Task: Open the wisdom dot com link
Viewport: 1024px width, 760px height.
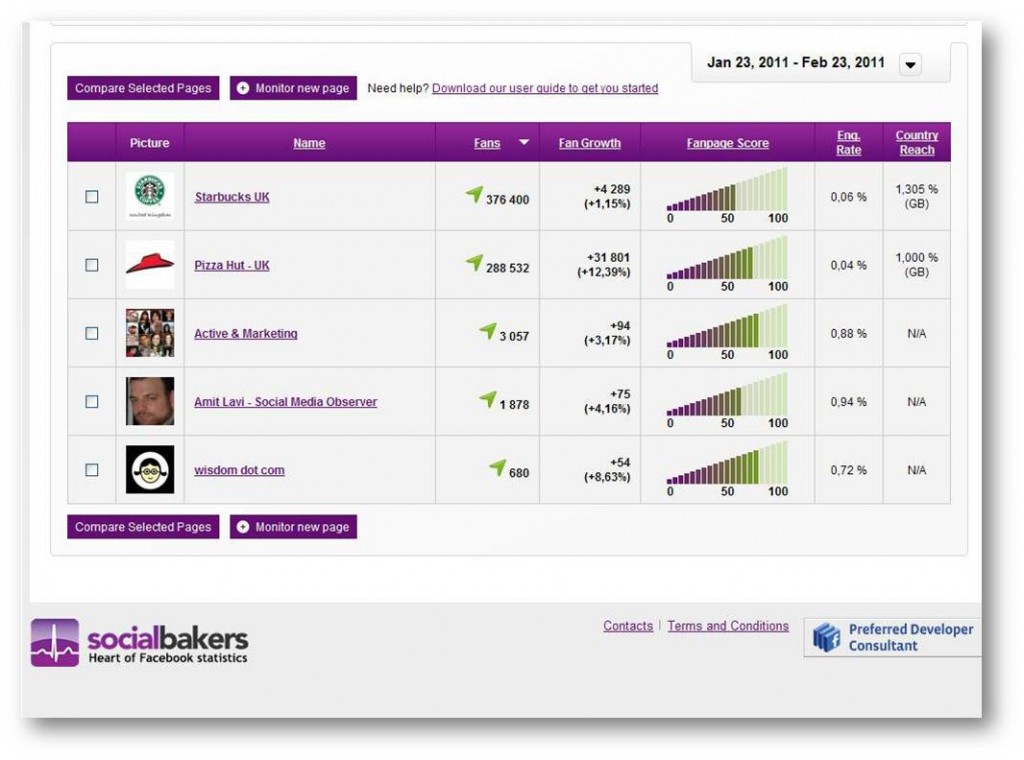Action: click(x=239, y=470)
